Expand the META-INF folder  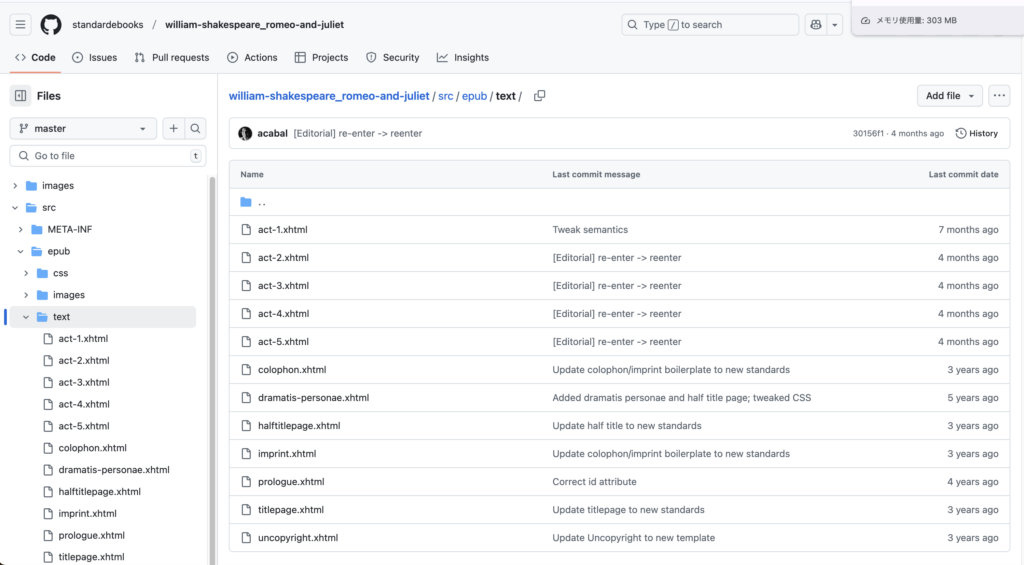pyautogui.click(x=20, y=229)
